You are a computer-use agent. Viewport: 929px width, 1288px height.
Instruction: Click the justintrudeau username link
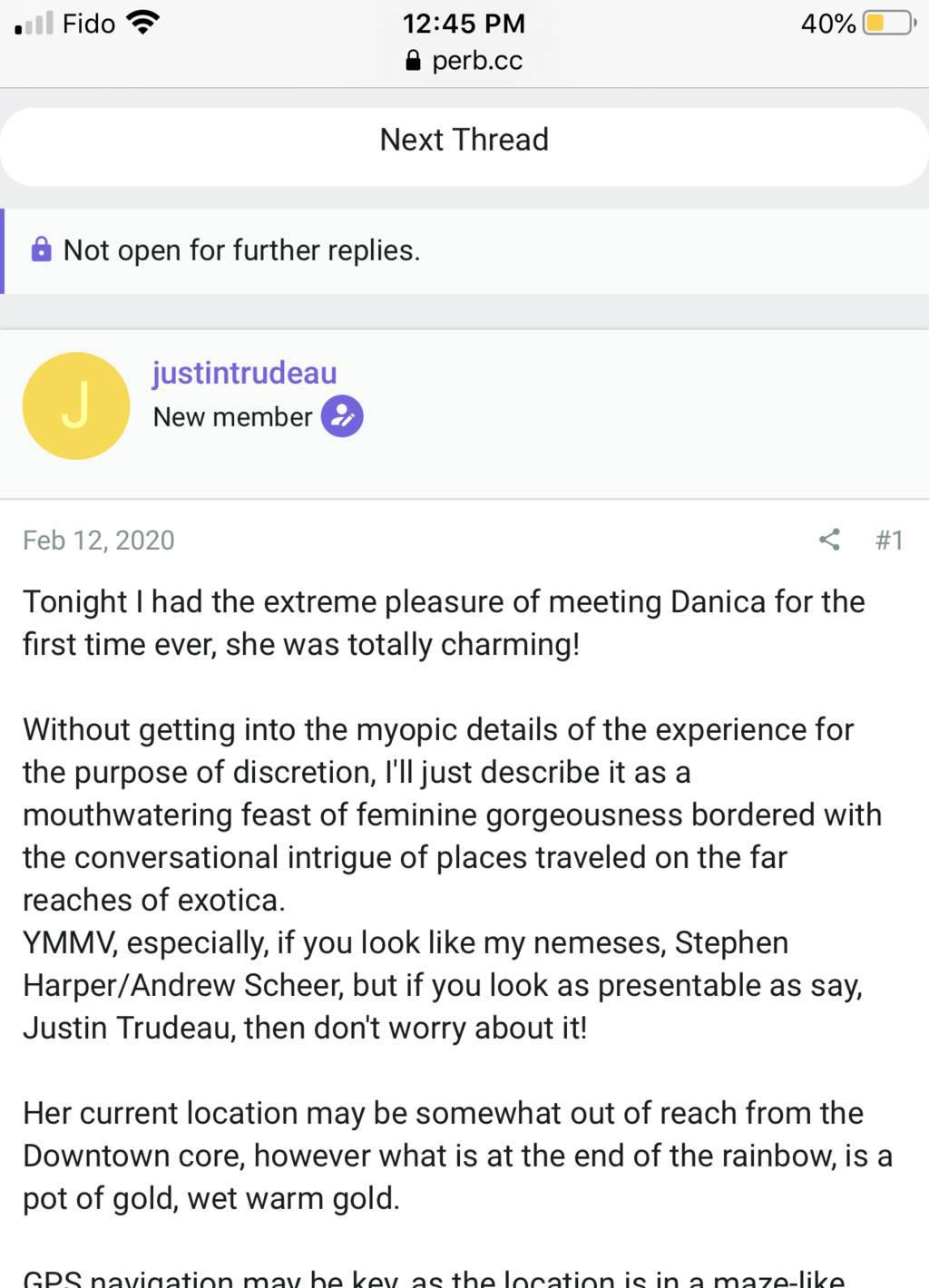coord(244,373)
